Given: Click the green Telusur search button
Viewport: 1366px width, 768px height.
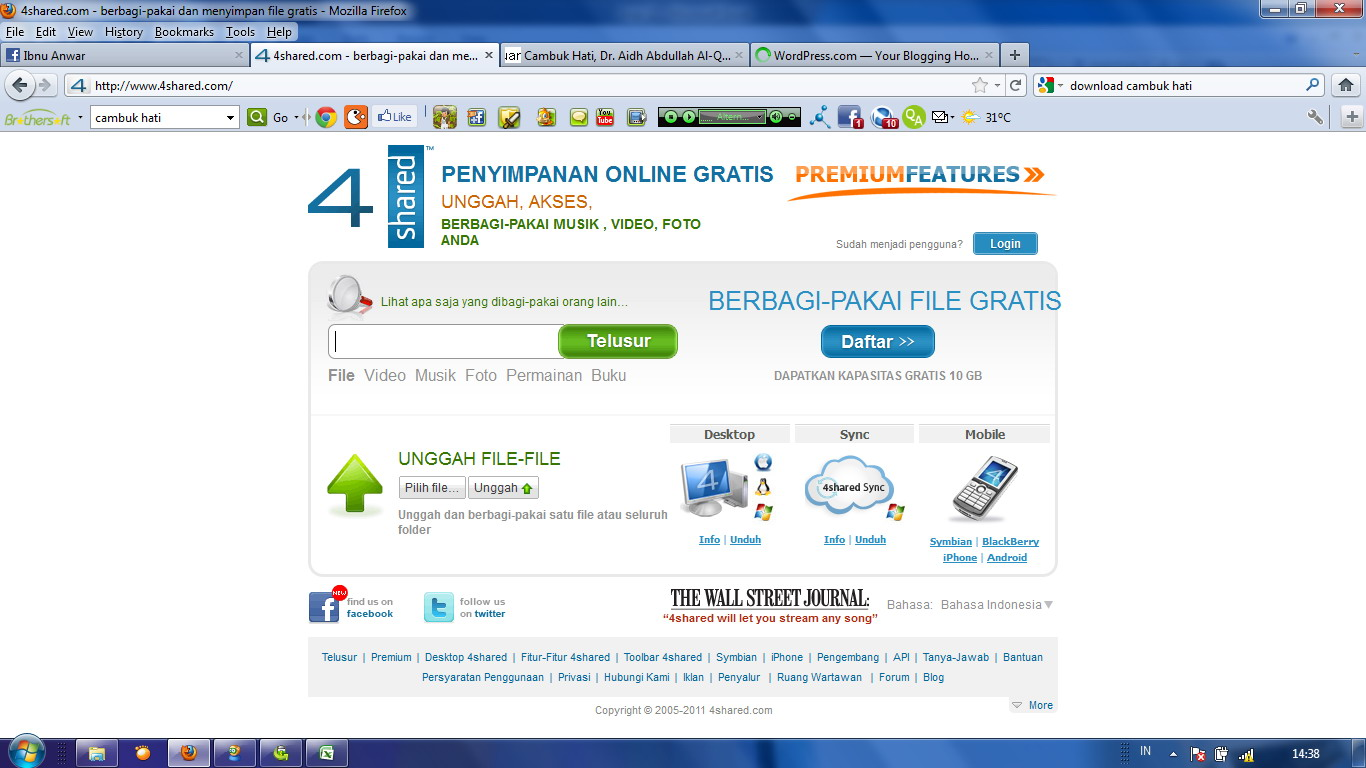Looking at the screenshot, I should click(618, 341).
